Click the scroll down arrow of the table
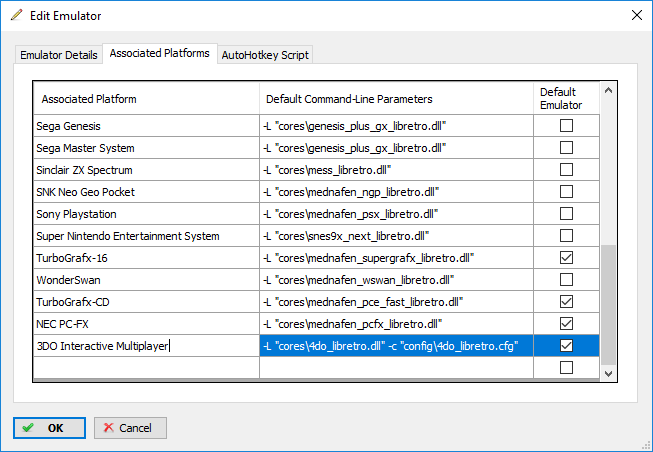Screen dimensions: 653x452 (x=608, y=373)
